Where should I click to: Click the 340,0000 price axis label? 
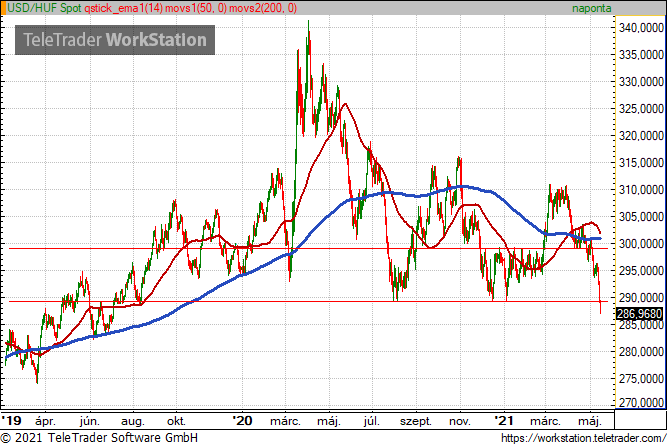click(x=641, y=28)
